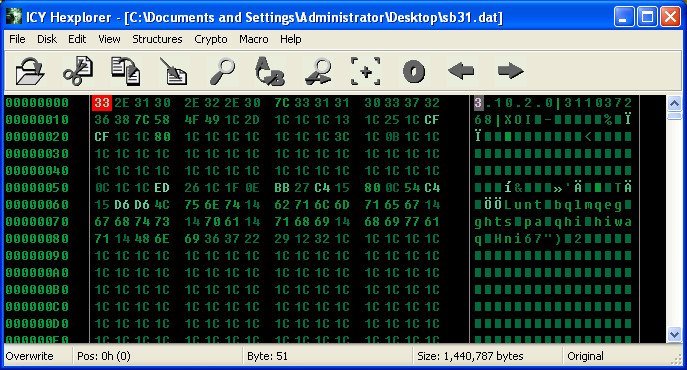Click offset address 00000010
Viewport: 687px width, 370px height.
[37, 120]
